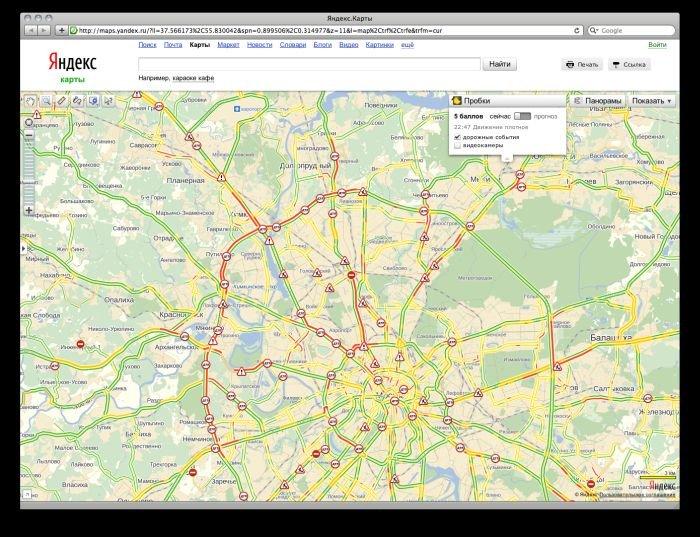
Task: Enable the видеокамеры checkbox
Action: 458,146
